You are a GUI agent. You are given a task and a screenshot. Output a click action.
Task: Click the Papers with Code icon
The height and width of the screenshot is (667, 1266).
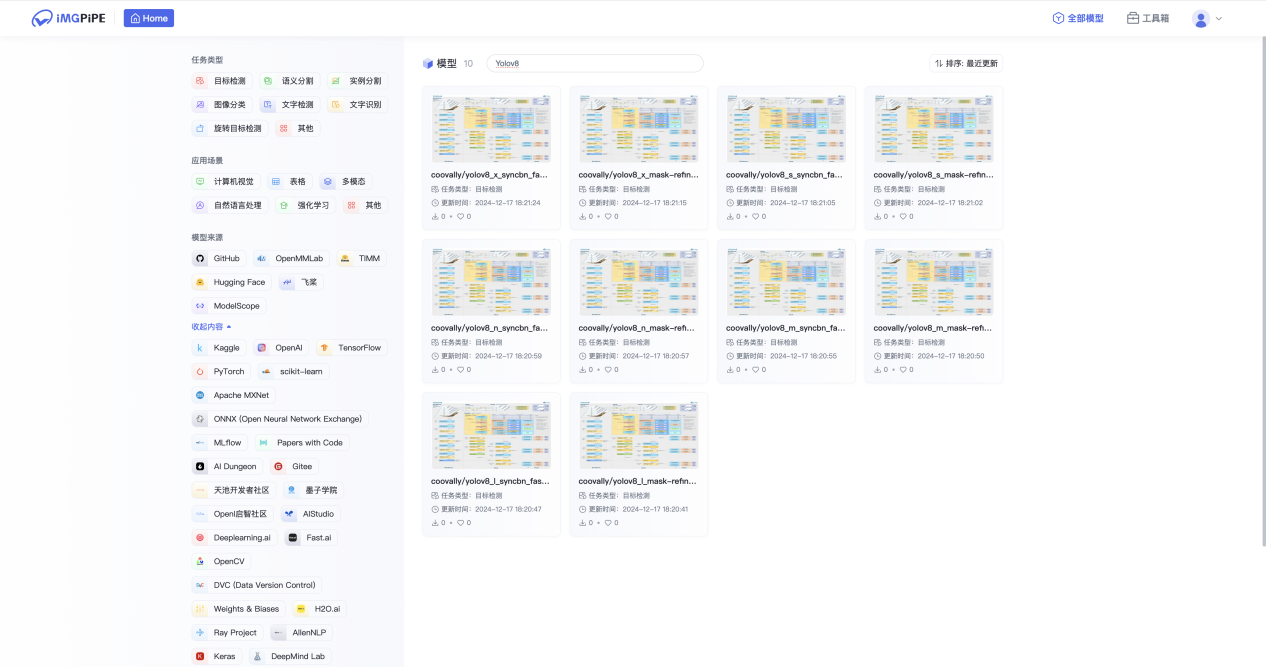(x=263, y=443)
